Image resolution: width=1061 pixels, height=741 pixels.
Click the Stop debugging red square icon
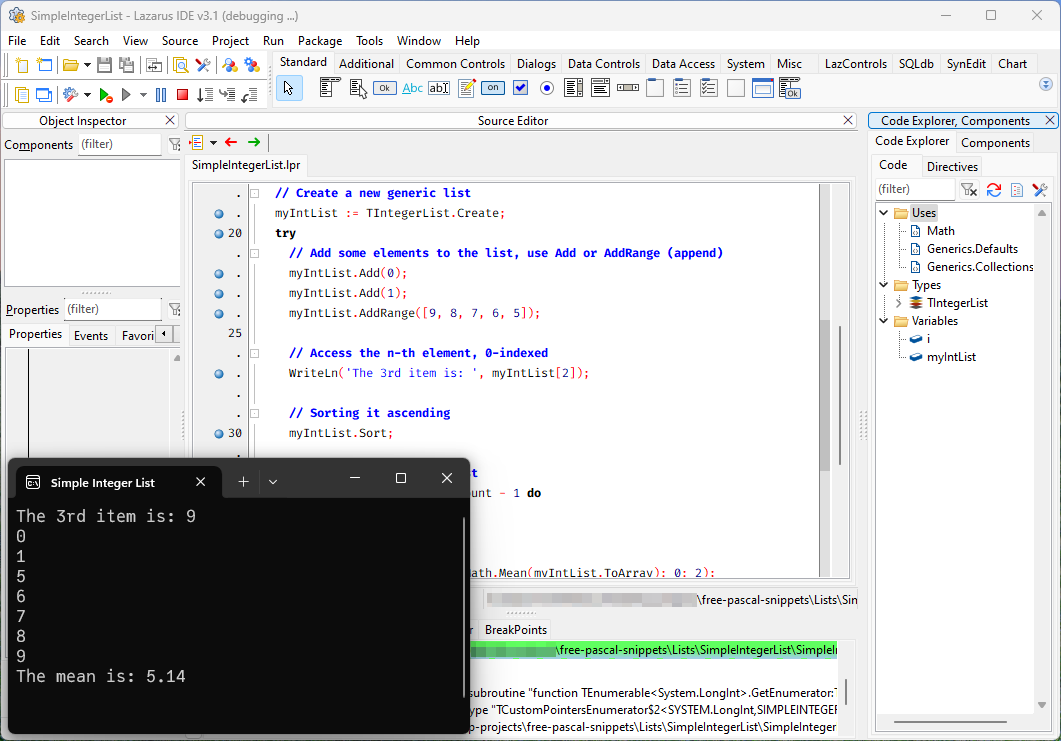click(x=182, y=95)
